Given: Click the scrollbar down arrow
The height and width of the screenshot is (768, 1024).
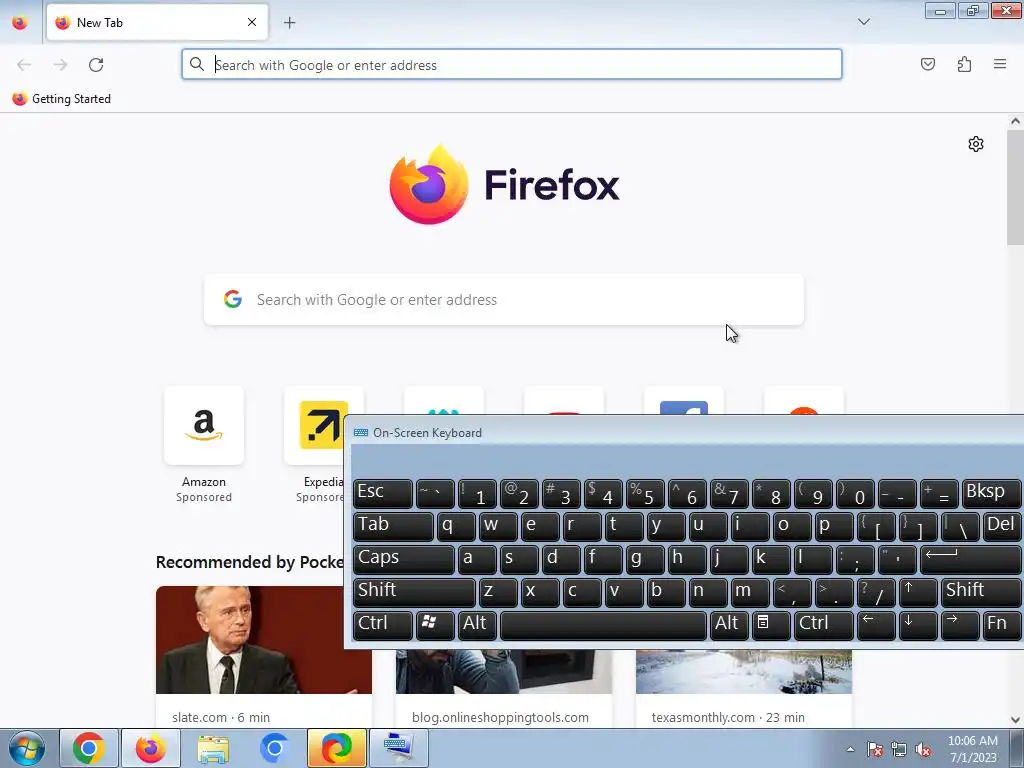Looking at the screenshot, I should [x=1015, y=720].
